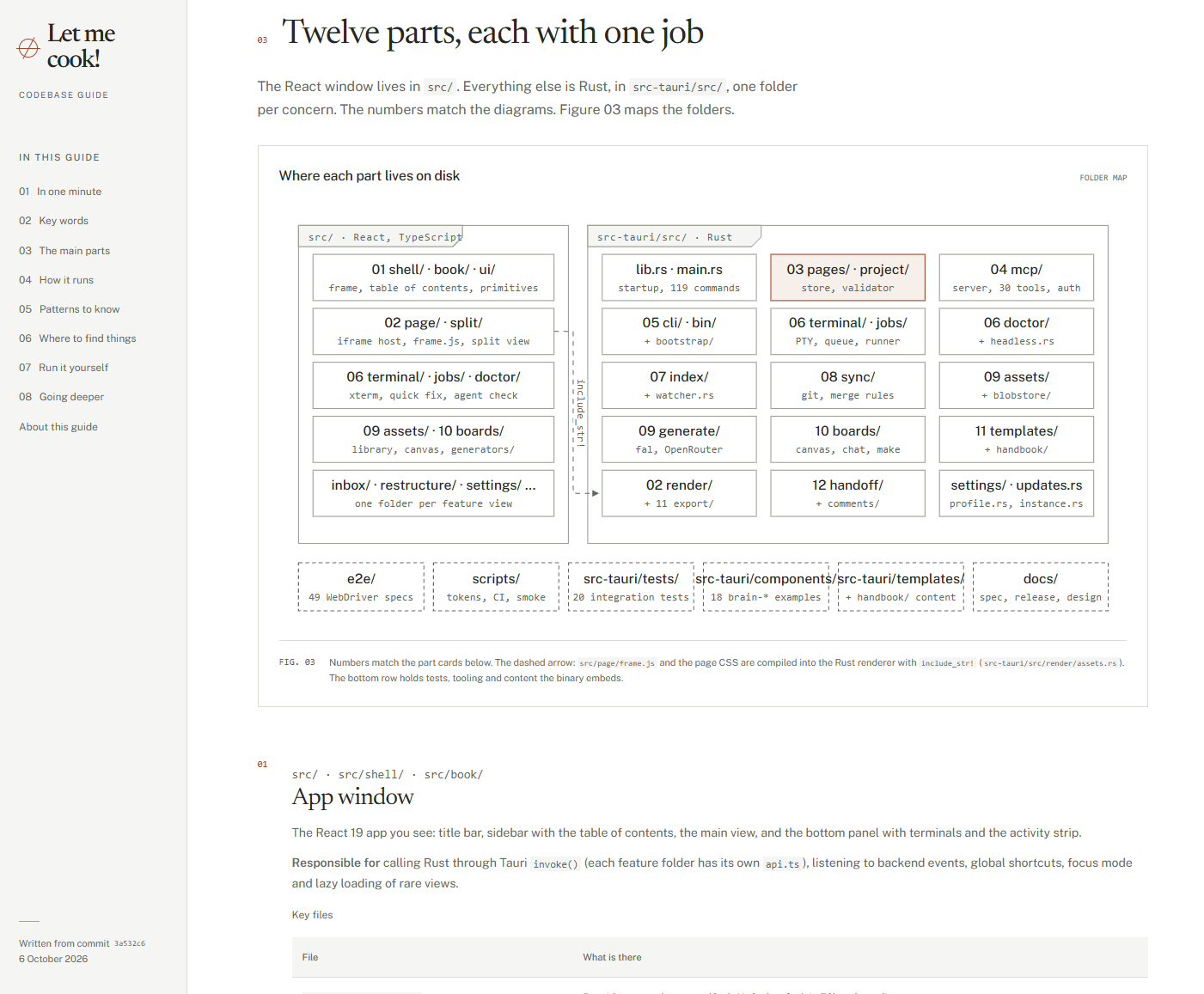
Task: Click the lib.rs main.rs box
Action: (679, 277)
